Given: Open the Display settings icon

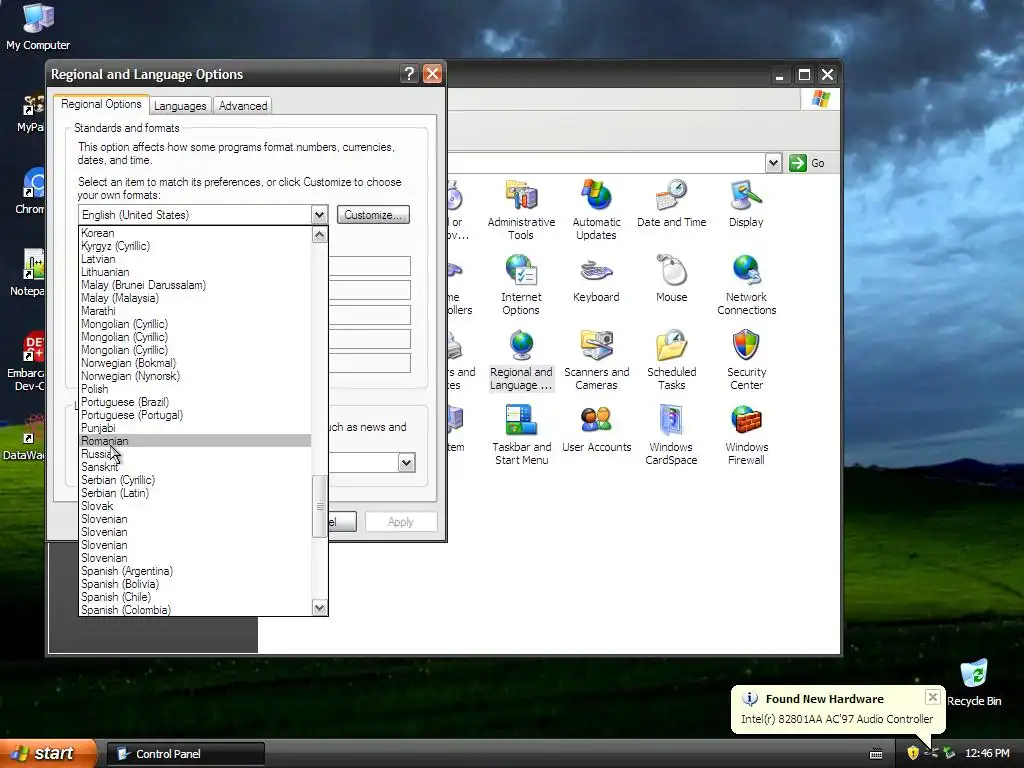Looking at the screenshot, I should point(746,203).
